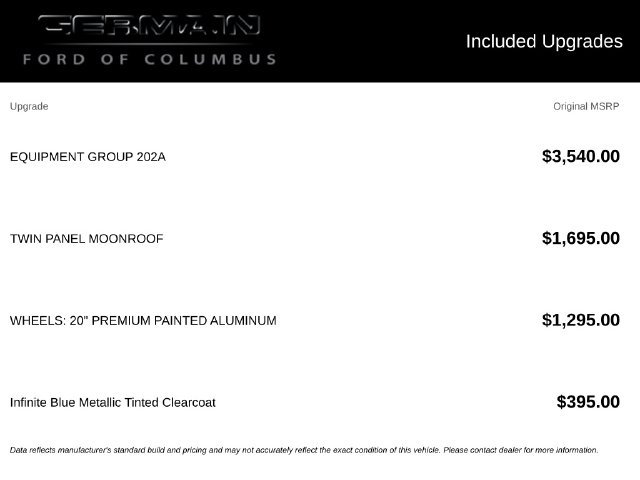Viewport: 640px width, 480px height.
Task: Click the Upgrade column header
Action: 29,107
